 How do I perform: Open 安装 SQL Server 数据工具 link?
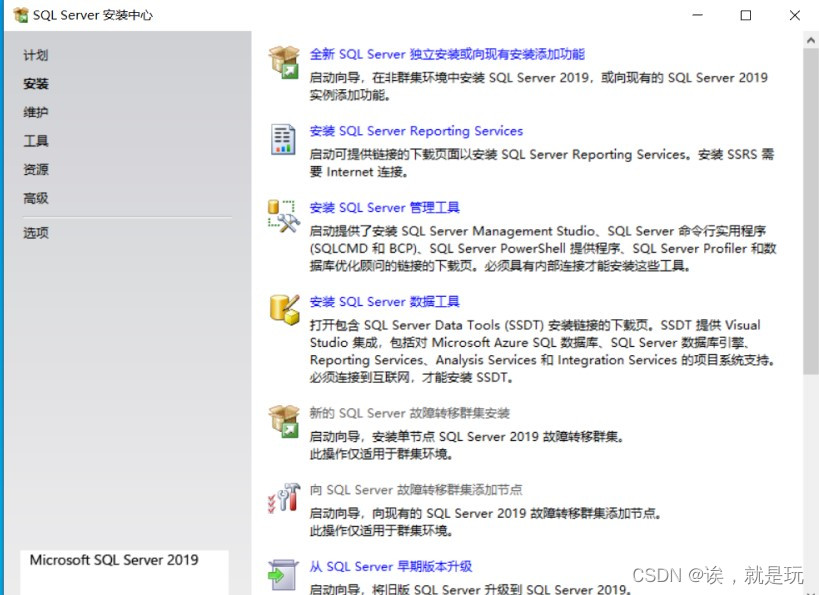tap(384, 302)
